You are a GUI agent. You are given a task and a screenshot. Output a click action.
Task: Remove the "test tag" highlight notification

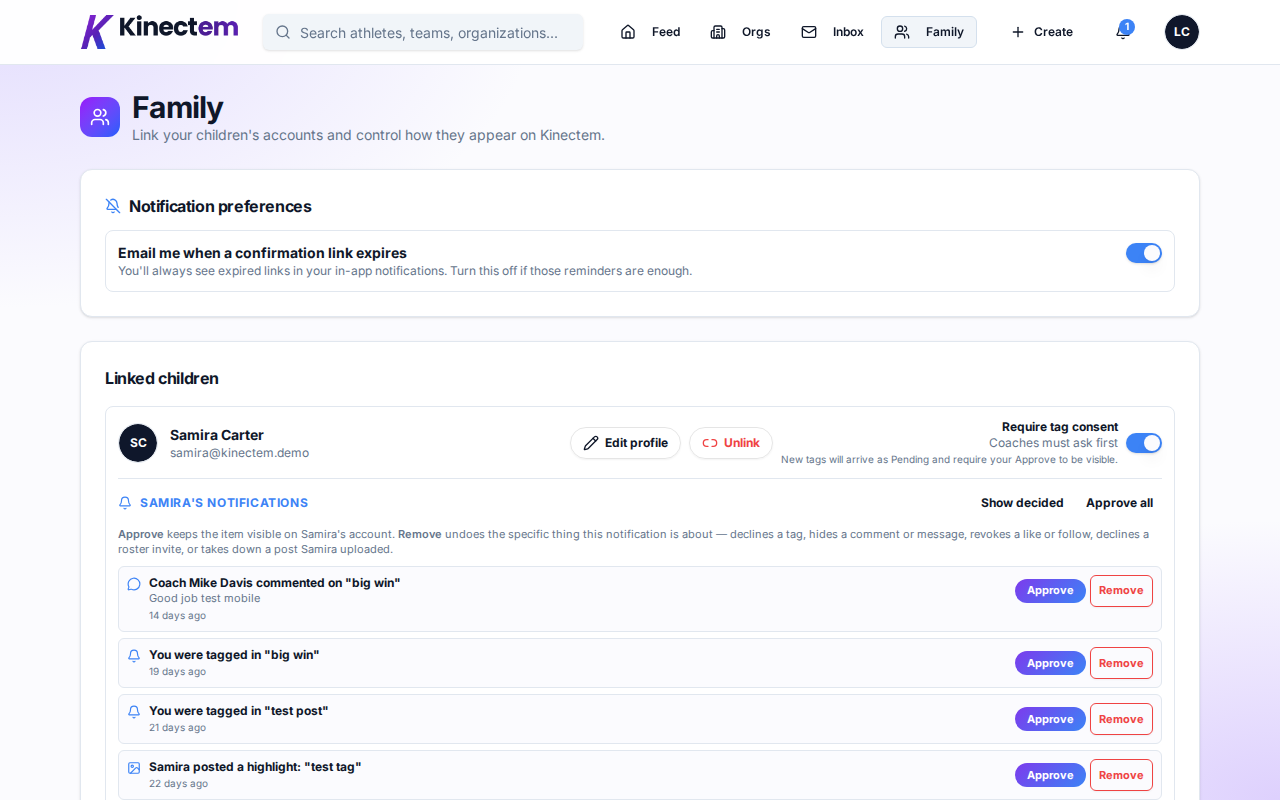click(x=1121, y=775)
